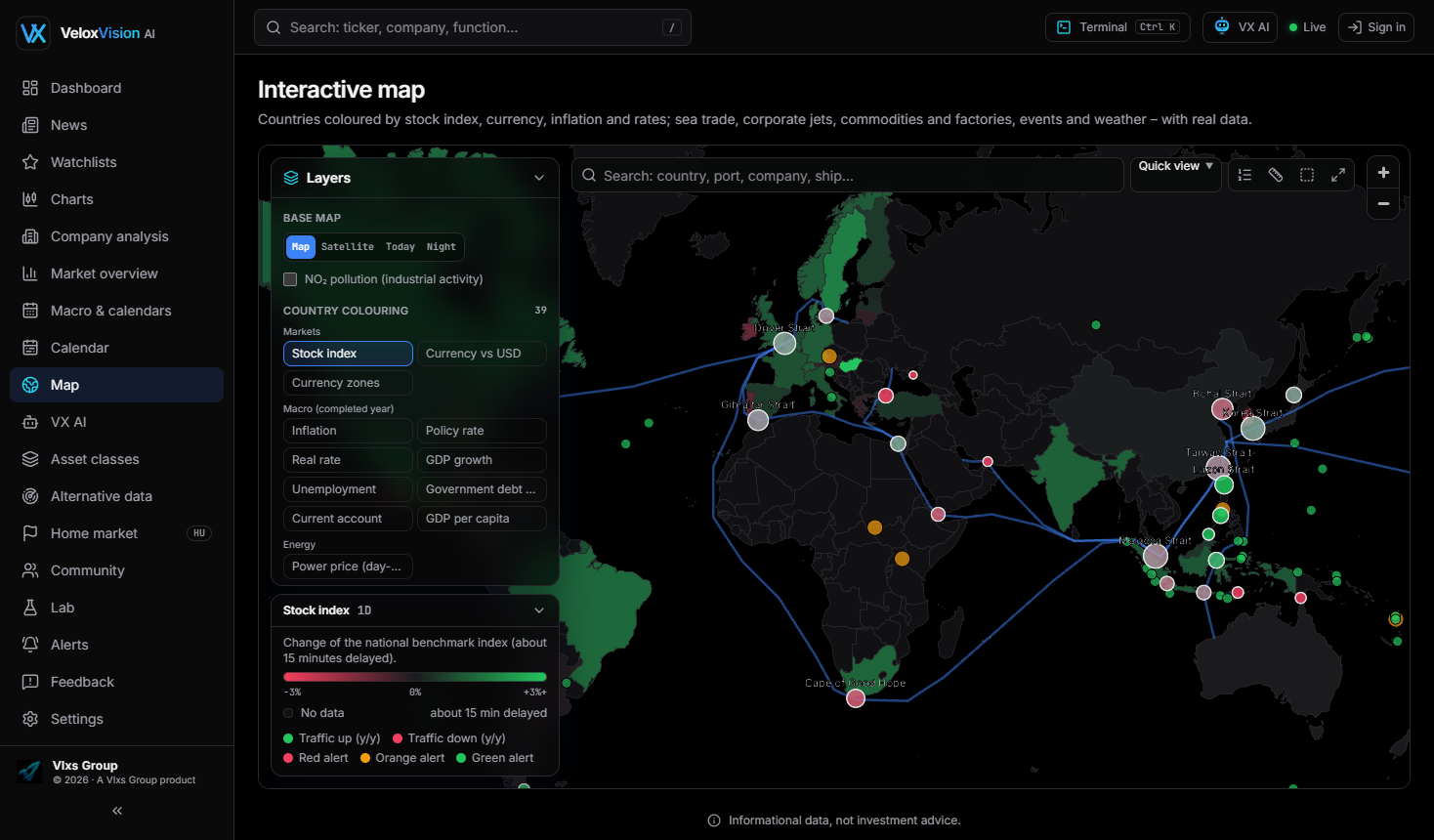The width and height of the screenshot is (1434, 840).
Task: Open Company analysis from the sidebar
Action: (x=117, y=236)
